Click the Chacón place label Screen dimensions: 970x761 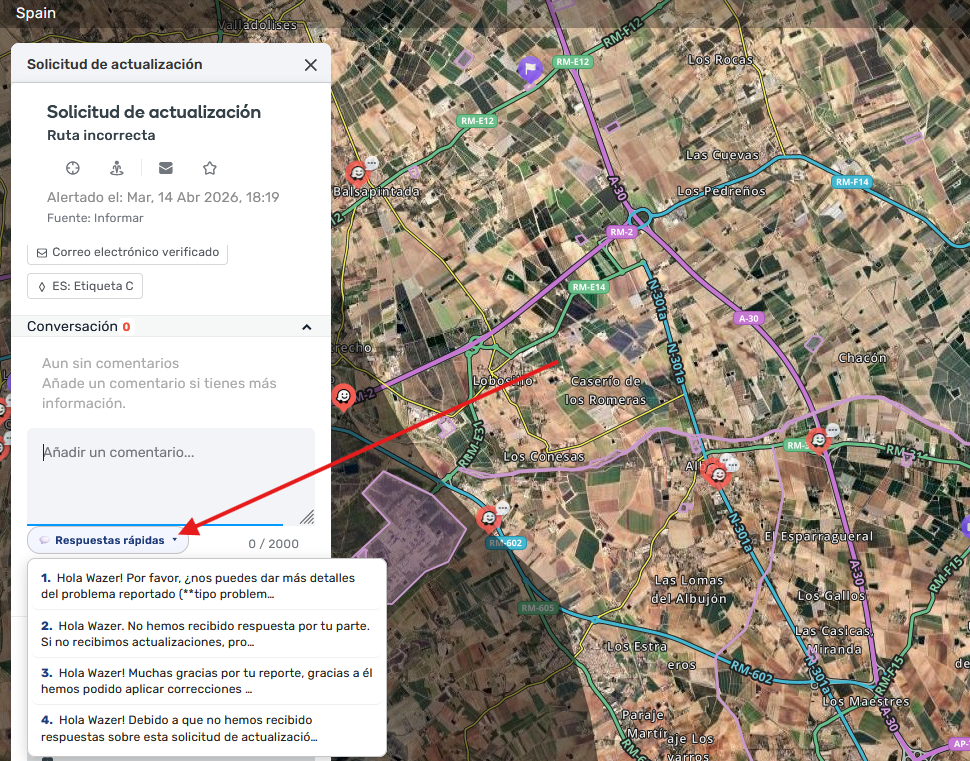coord(862,358)
